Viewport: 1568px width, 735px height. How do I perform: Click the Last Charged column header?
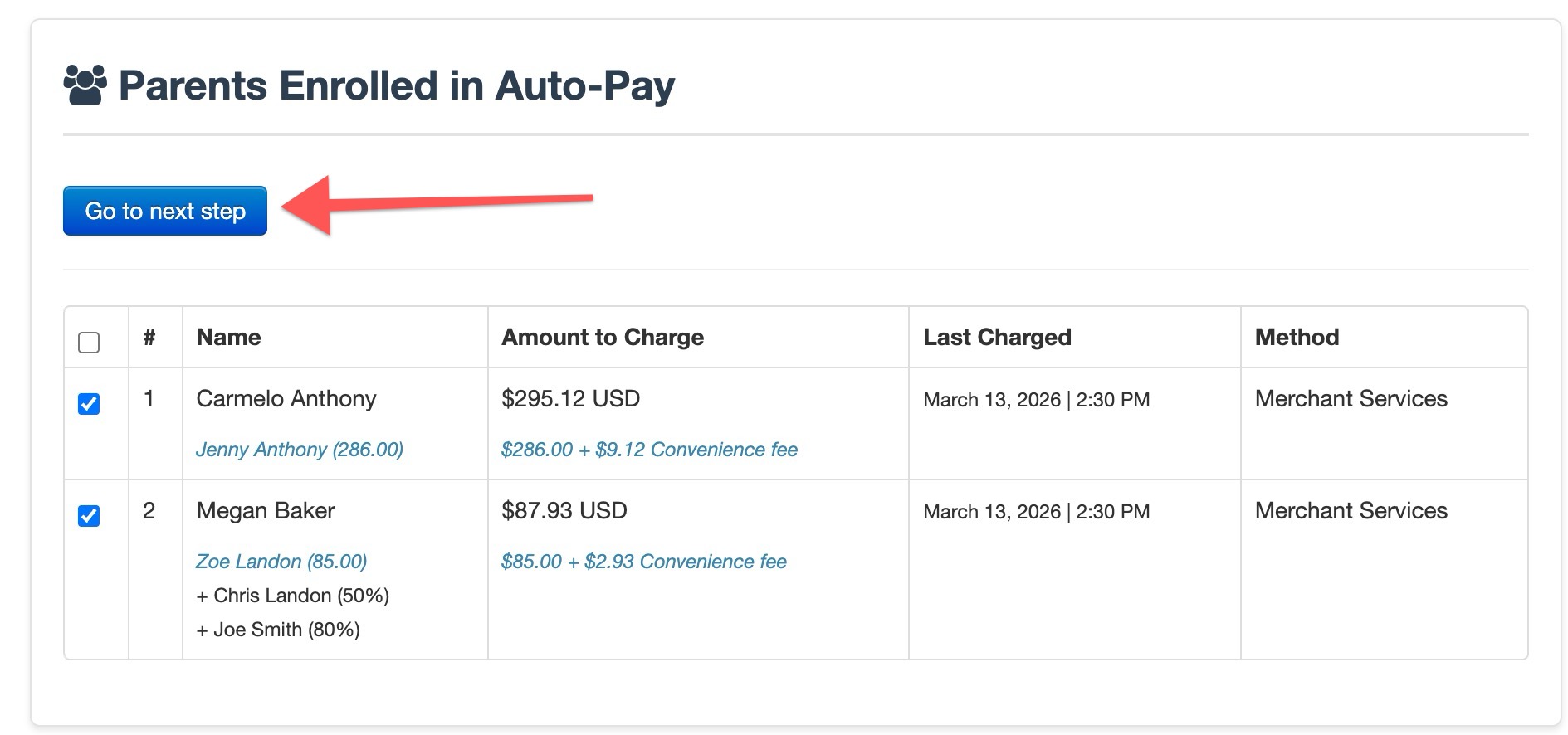pyautogui.click(x=998, y=338)
